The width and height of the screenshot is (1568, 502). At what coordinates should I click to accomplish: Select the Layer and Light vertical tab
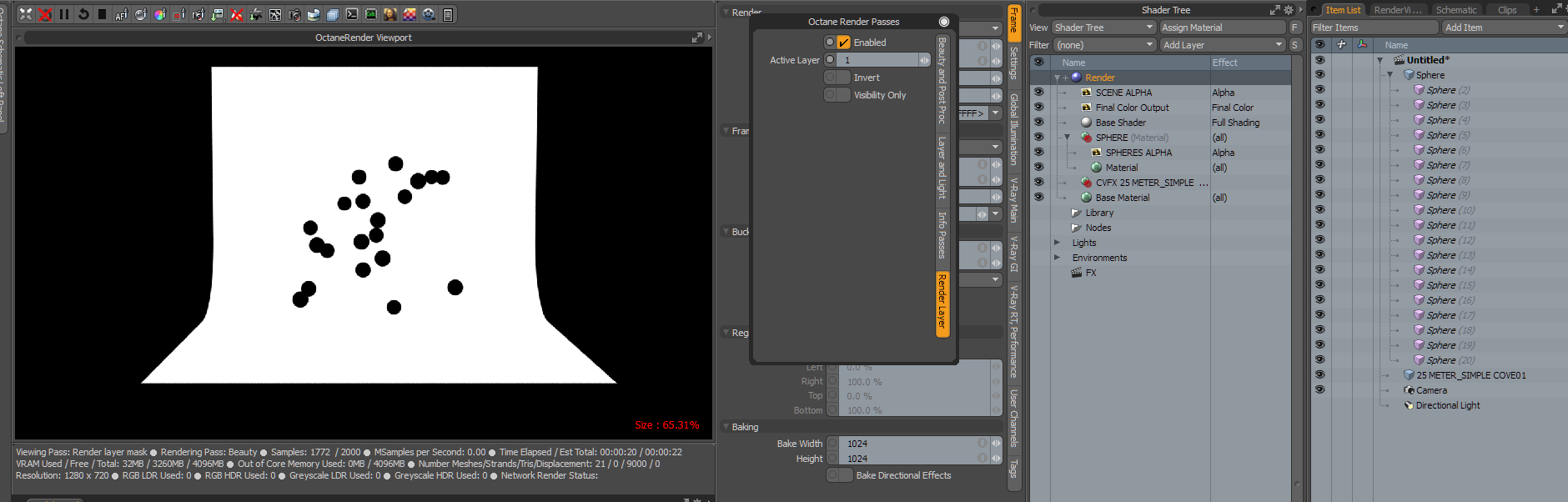click(x=942, y=168)
